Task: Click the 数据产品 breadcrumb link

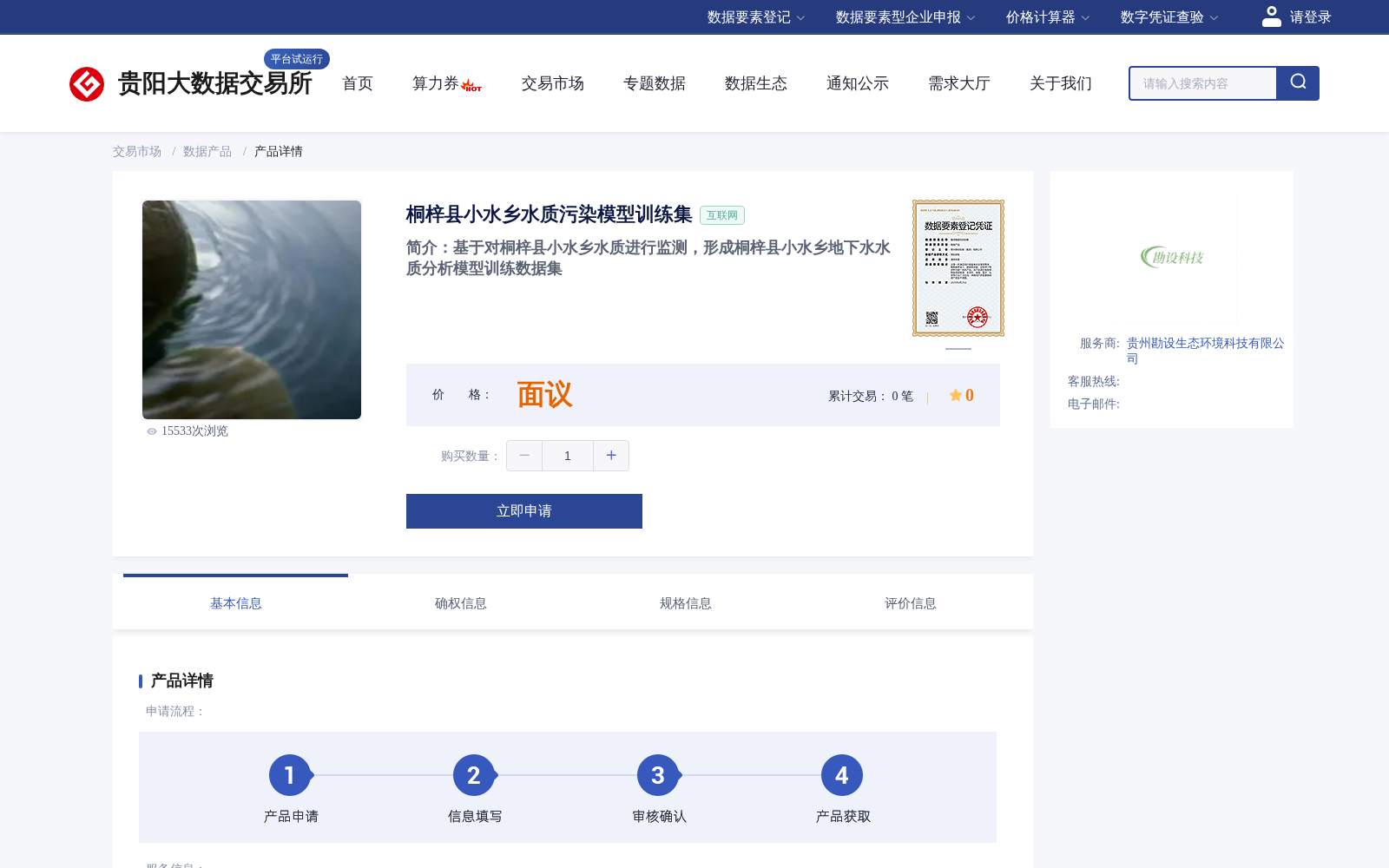Action: [207, 151]
